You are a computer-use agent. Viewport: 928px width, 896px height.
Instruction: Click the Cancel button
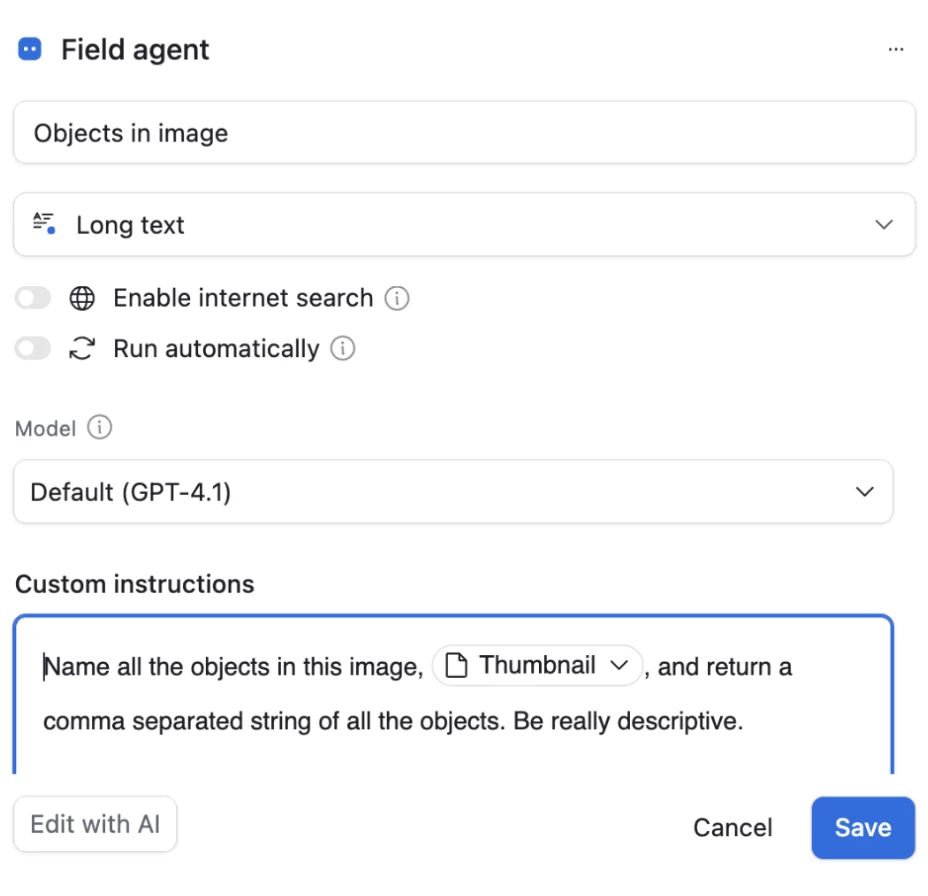[x=732, y=827]
